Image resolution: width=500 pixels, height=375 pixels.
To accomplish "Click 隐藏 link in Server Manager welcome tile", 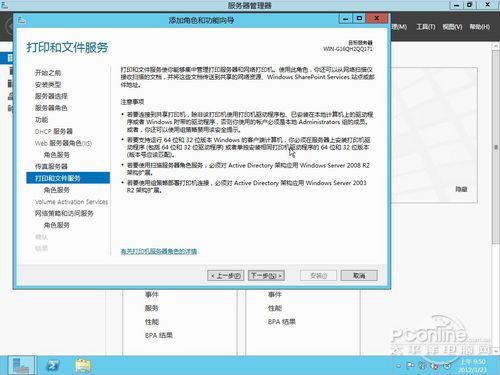I will (461, 189).
